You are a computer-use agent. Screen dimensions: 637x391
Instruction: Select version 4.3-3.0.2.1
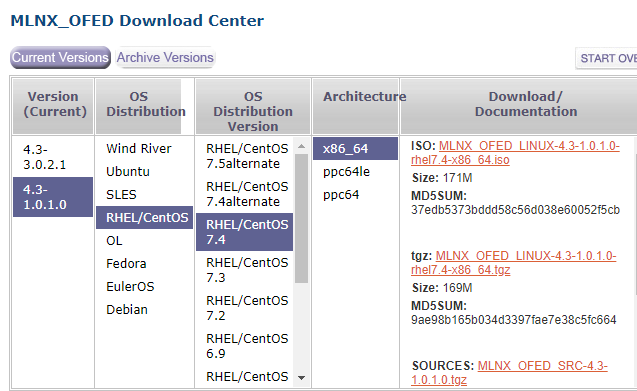tap(53, 157)
